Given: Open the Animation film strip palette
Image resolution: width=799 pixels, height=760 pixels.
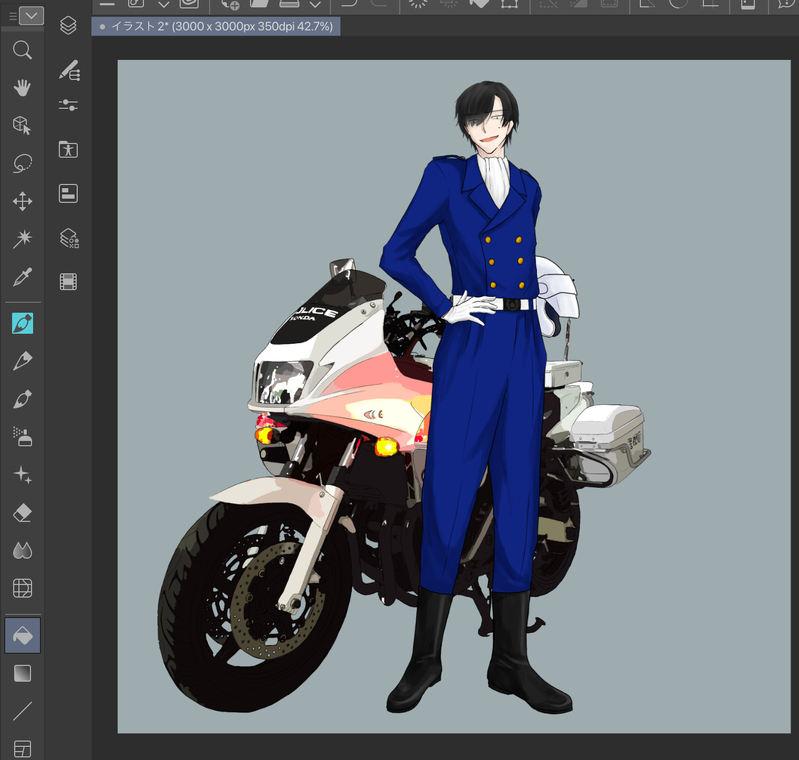Looking at the screenshot, I should [x=68, y=281].
